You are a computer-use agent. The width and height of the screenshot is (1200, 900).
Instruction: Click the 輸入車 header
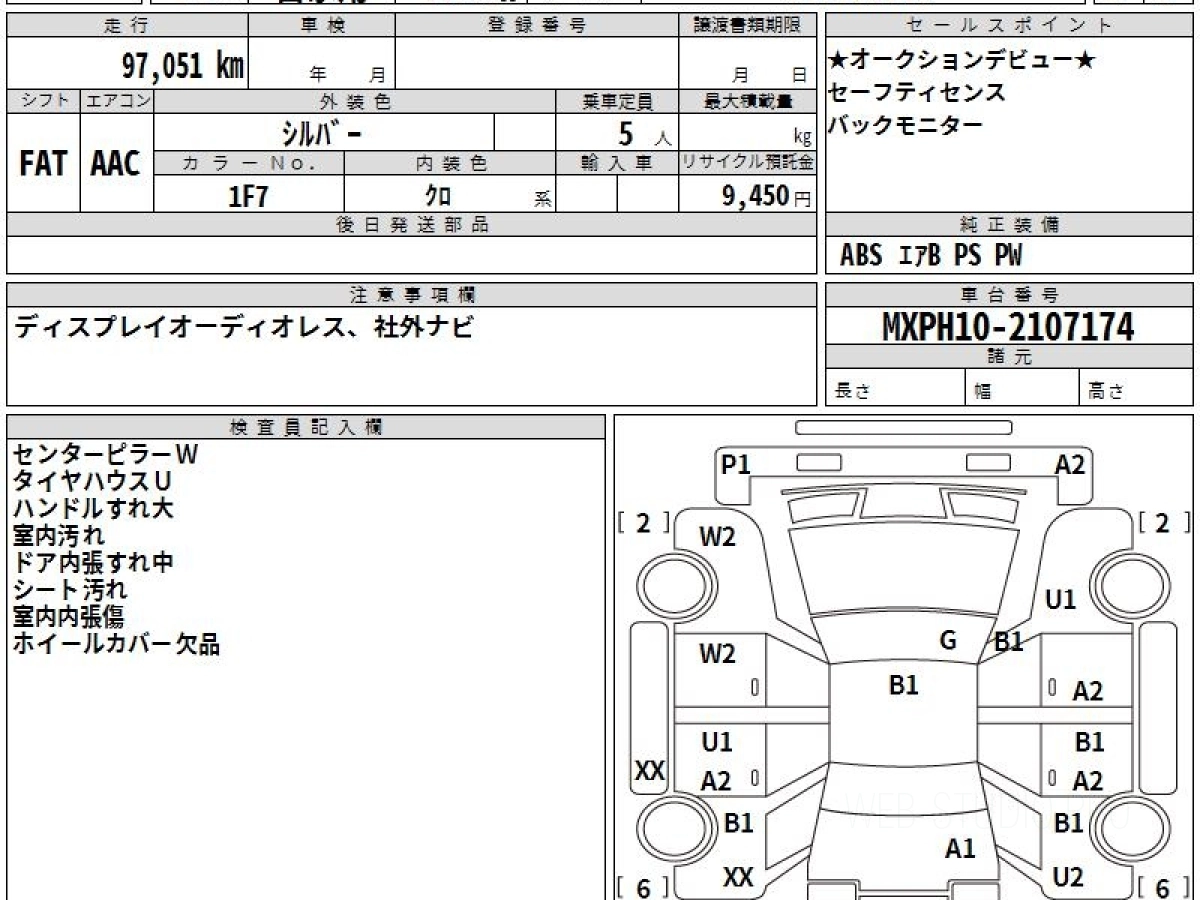coord(617,164)
